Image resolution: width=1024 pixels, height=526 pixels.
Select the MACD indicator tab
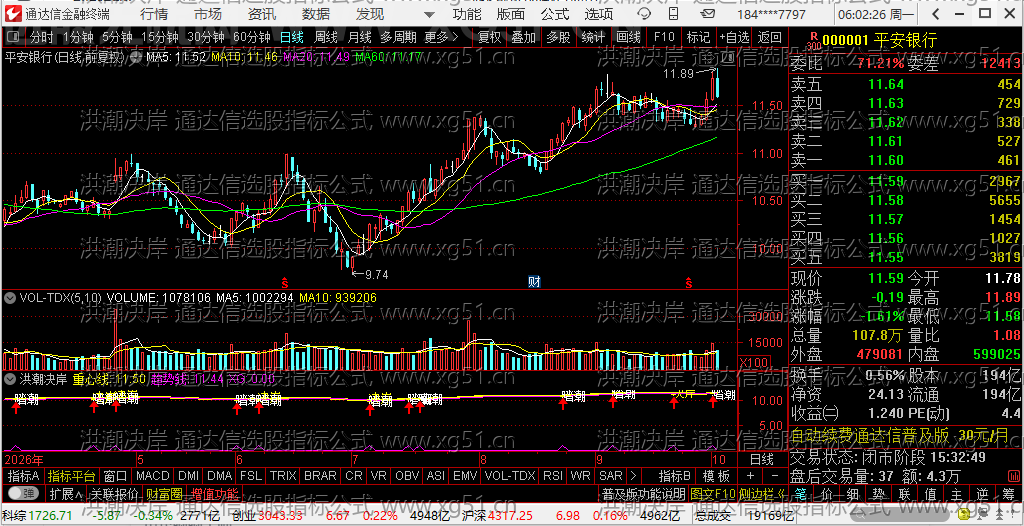pos(152,475)
